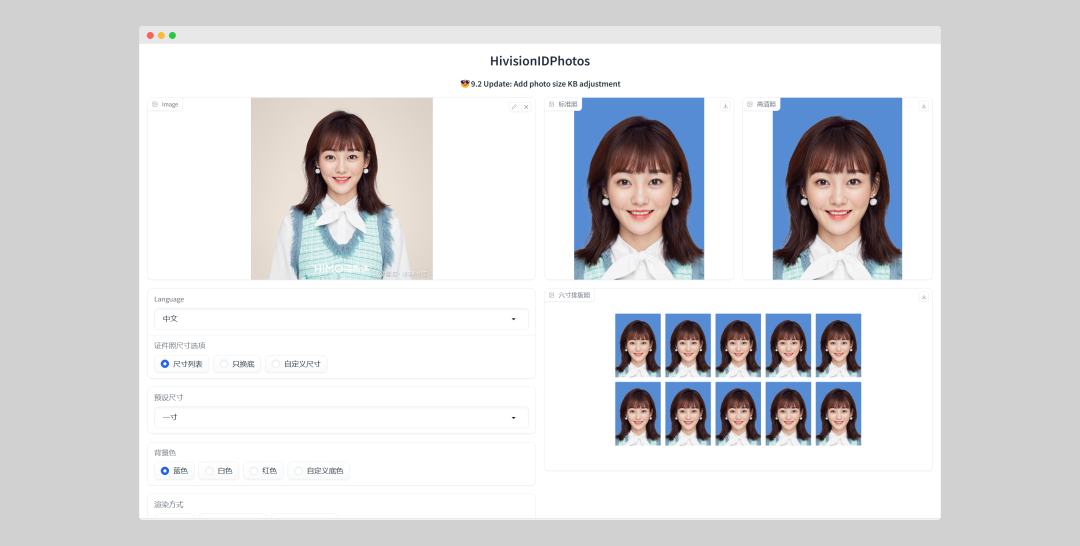This screenshot has width=1080, height=546.
Task: Click the 标准照 result photo
Action: 638,189
